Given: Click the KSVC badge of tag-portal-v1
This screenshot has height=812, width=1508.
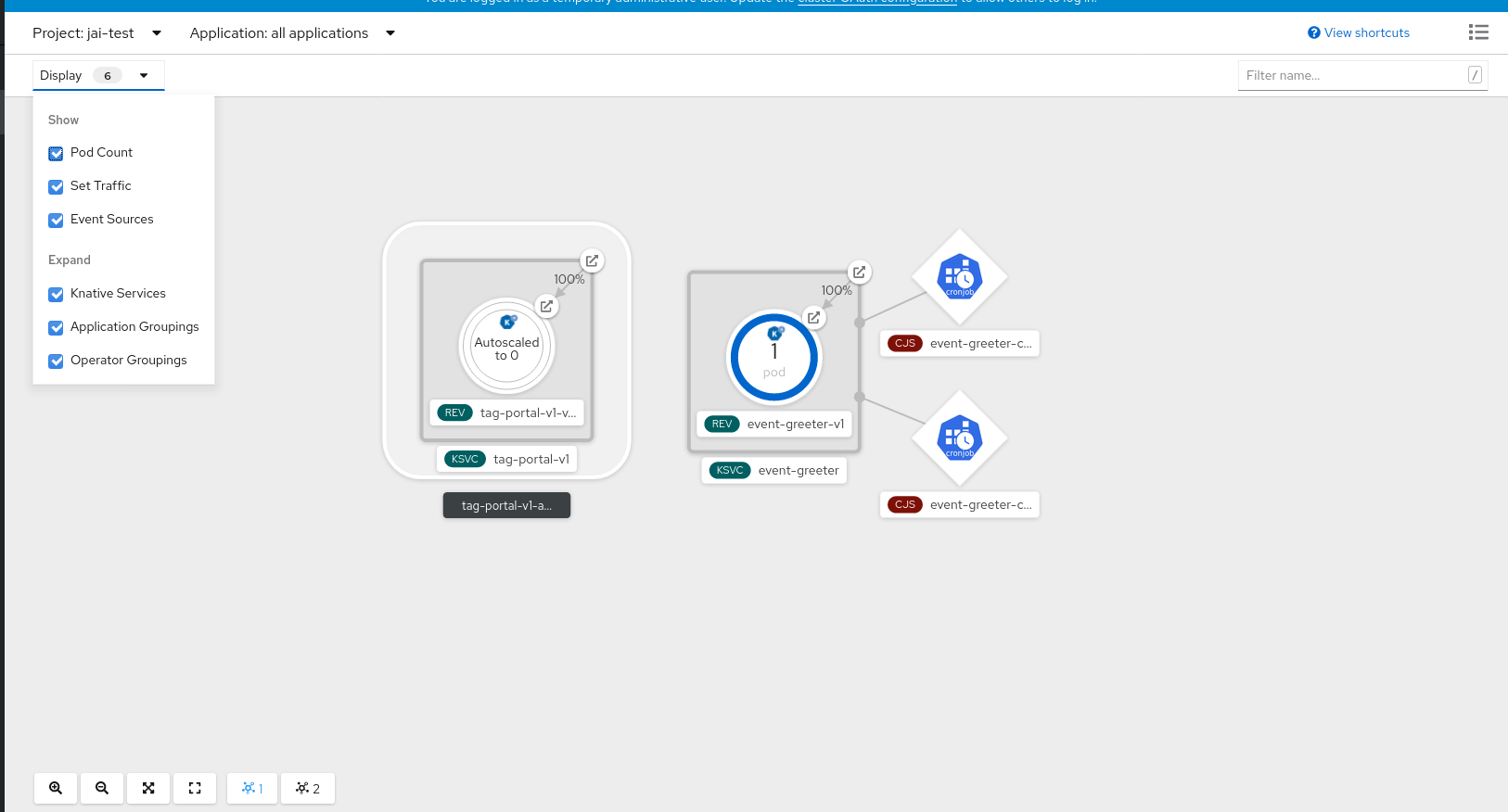Looking at the screenshot, I should (465, 459).
